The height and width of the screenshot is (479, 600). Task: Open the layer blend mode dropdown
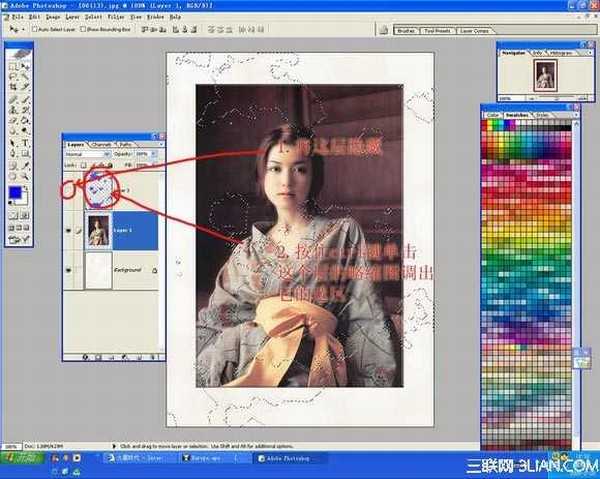(86, 155)
